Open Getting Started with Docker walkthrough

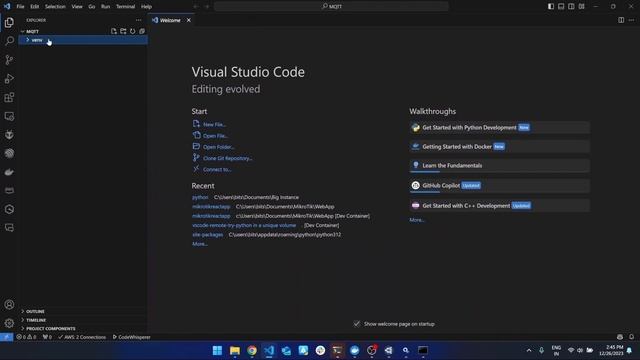500,147
